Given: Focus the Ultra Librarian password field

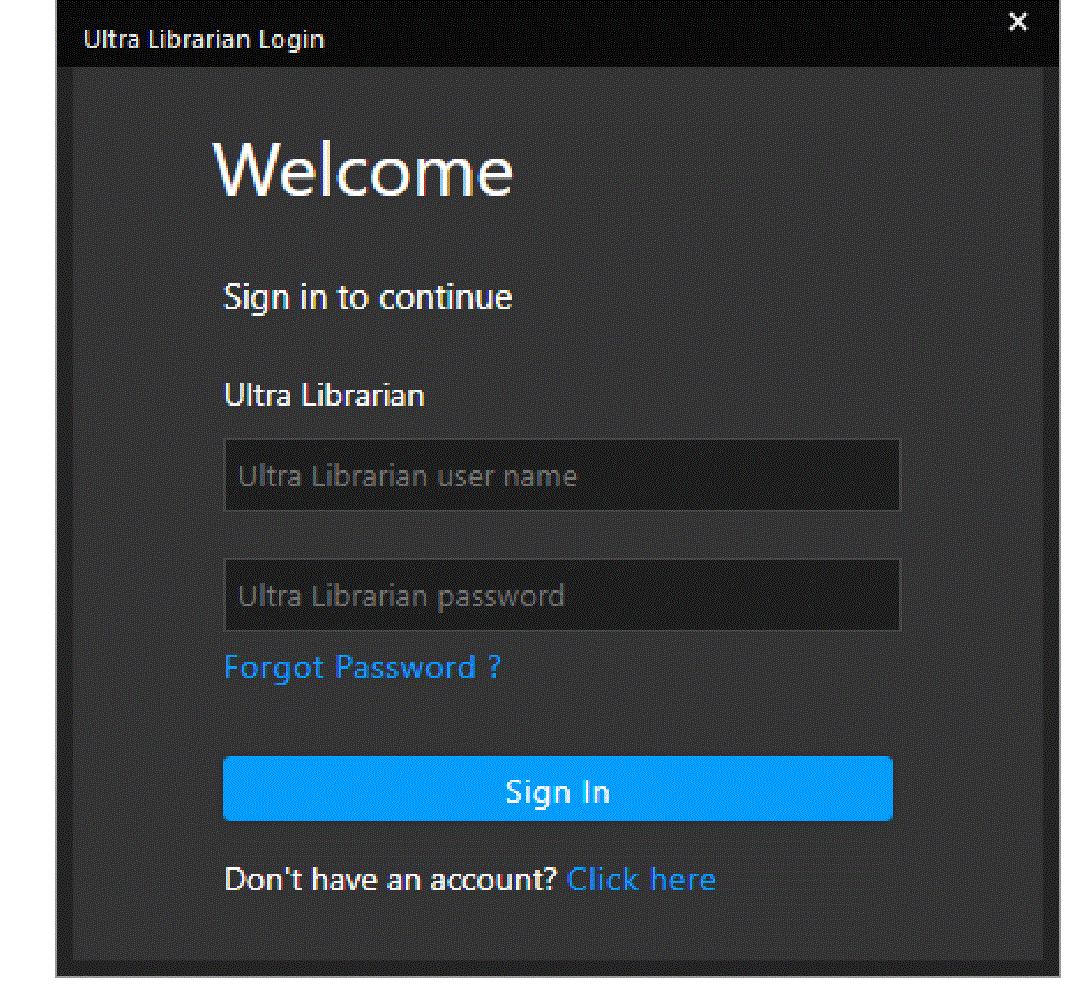Looking at the screenshot, I should click(562, 595).
